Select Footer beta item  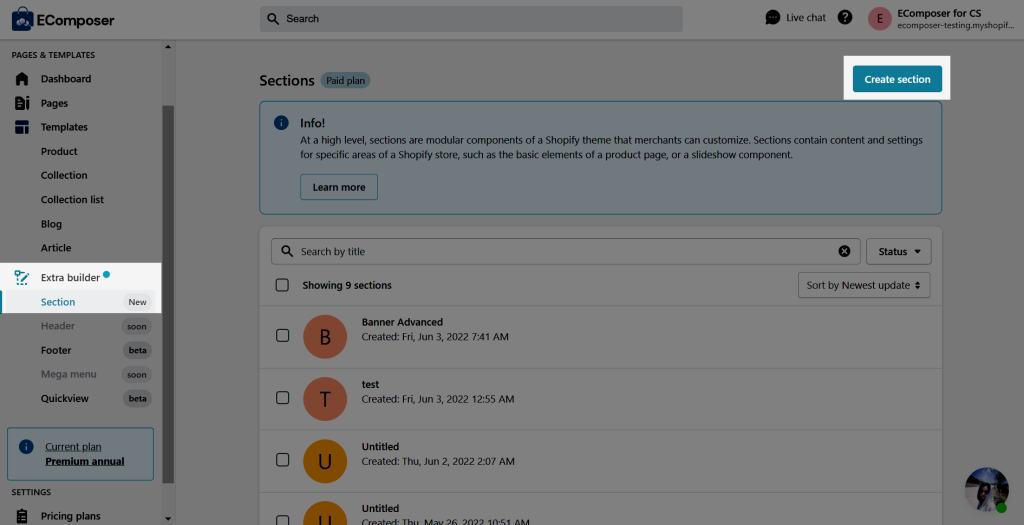tap(56, 350)
